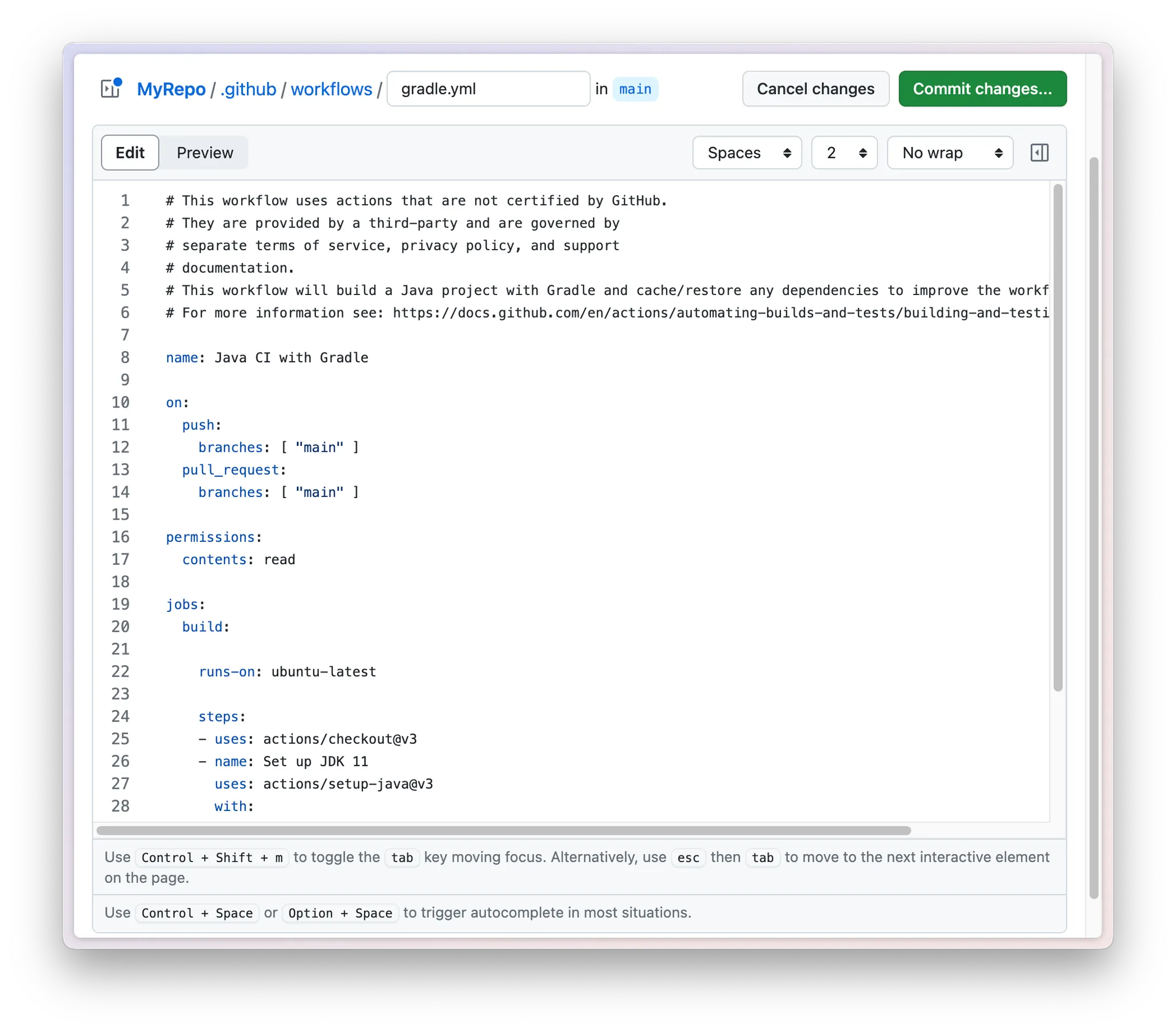Click the main branch label

[x=635, y=89]
